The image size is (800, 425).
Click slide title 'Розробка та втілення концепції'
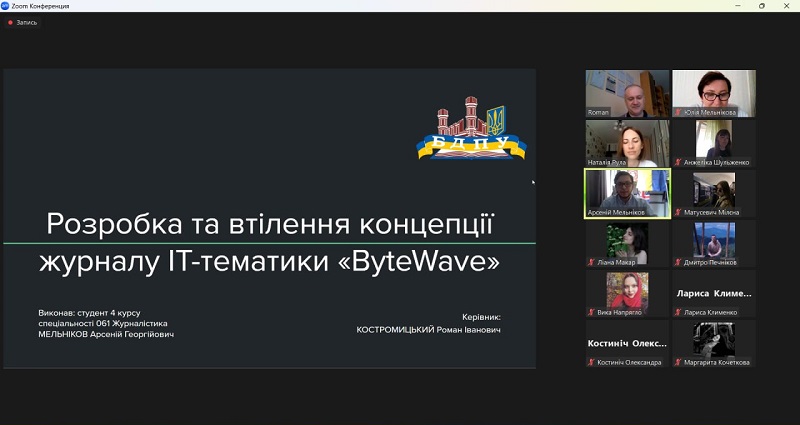pyautogui.click(x=270, y=224)
